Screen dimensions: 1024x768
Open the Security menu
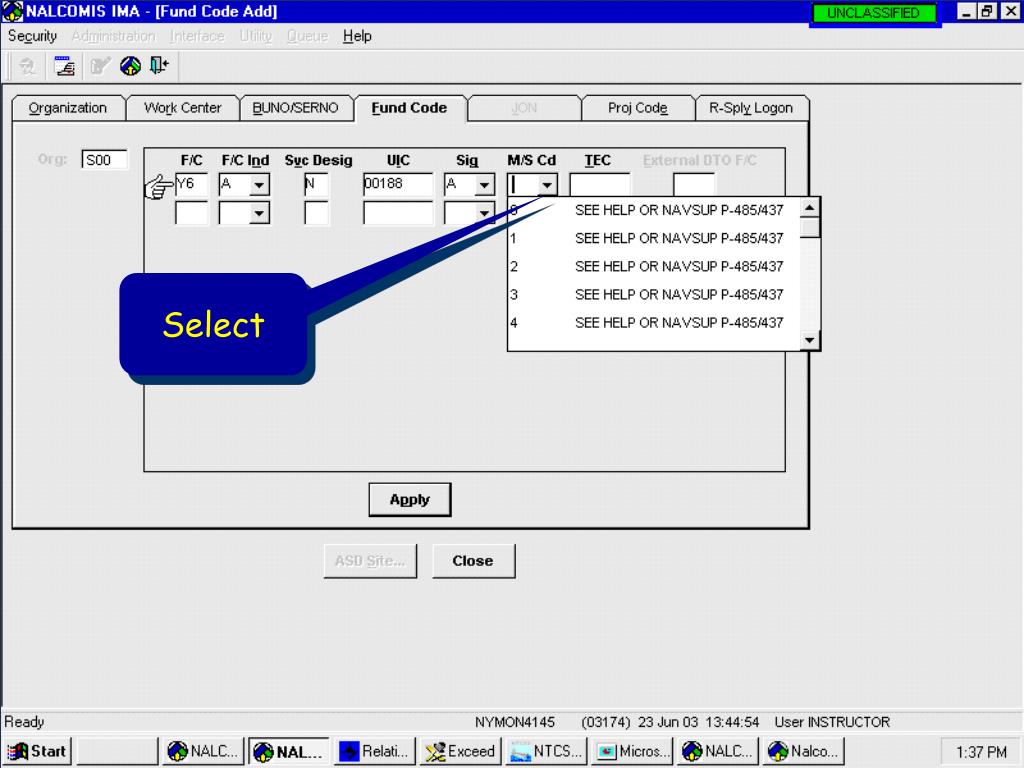32,36
